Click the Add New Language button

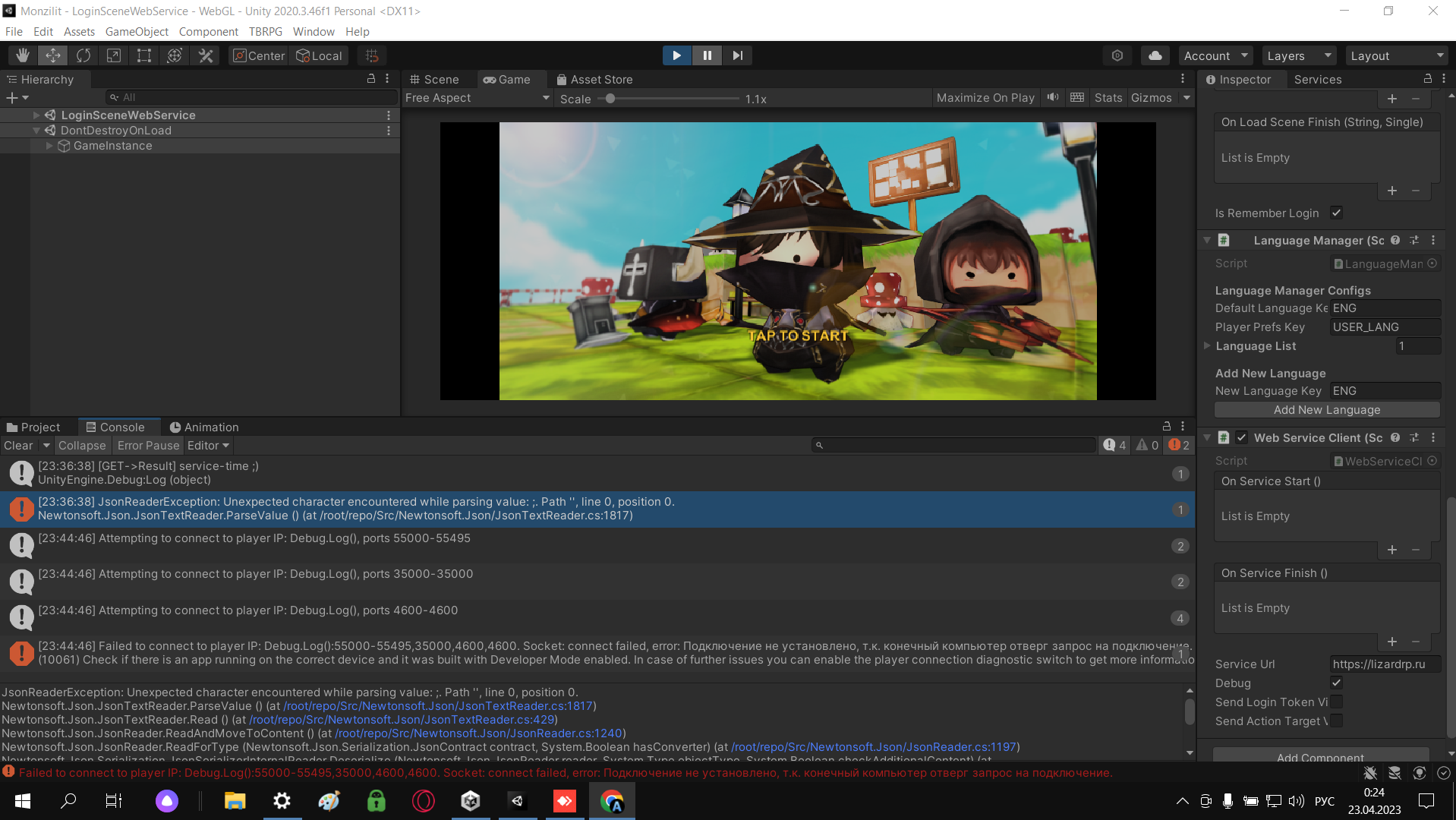[x=1325, y=409]
